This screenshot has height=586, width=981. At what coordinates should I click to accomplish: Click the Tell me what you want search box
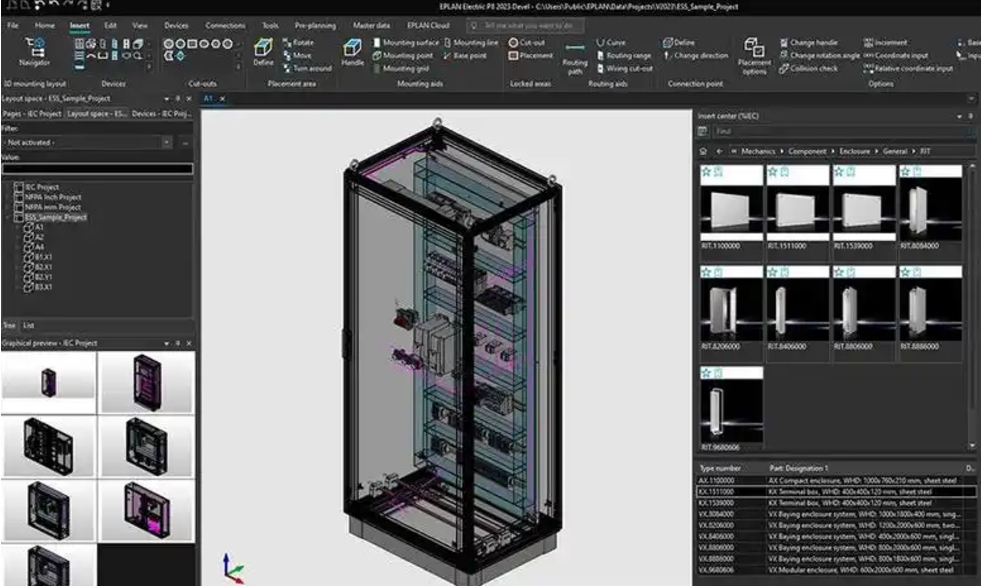526,26
